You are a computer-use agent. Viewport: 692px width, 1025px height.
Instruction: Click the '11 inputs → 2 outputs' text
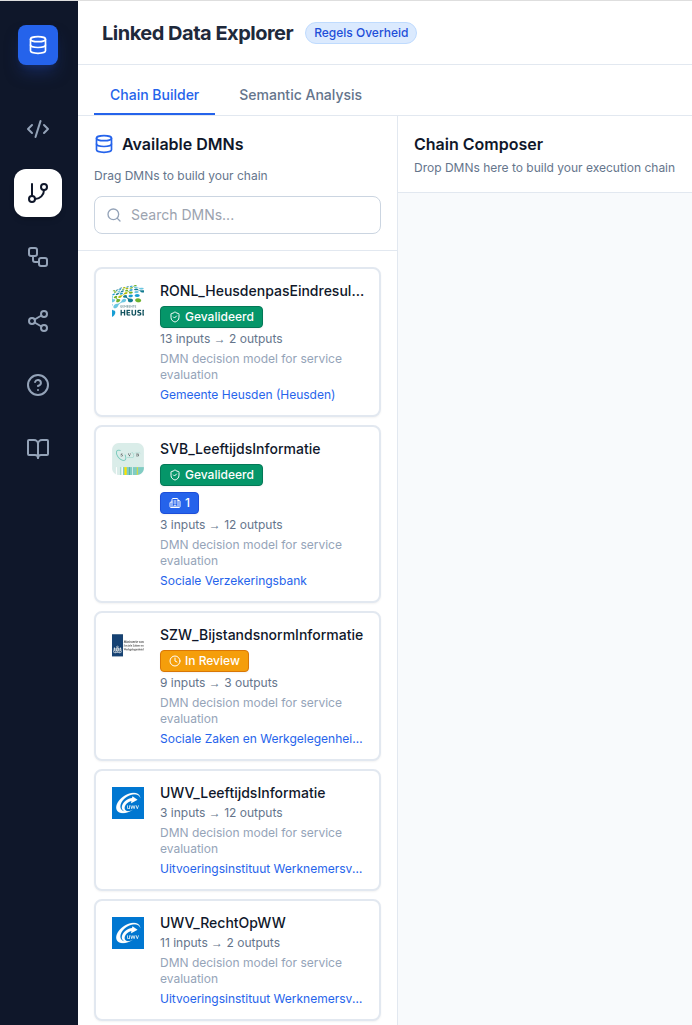tap(220, 943)
